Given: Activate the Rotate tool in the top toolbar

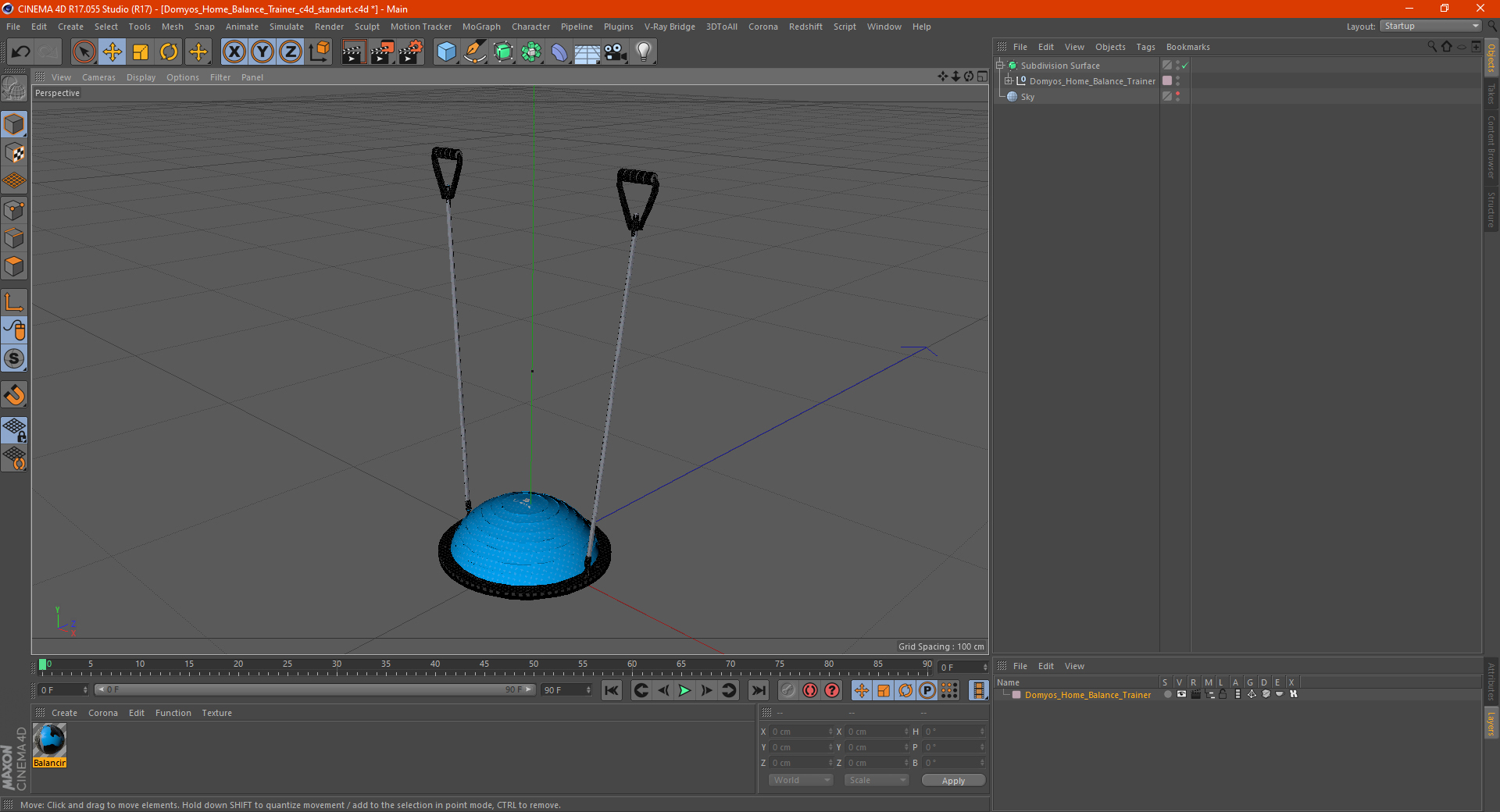Looking at the screenshot, I should pos(169,52).
